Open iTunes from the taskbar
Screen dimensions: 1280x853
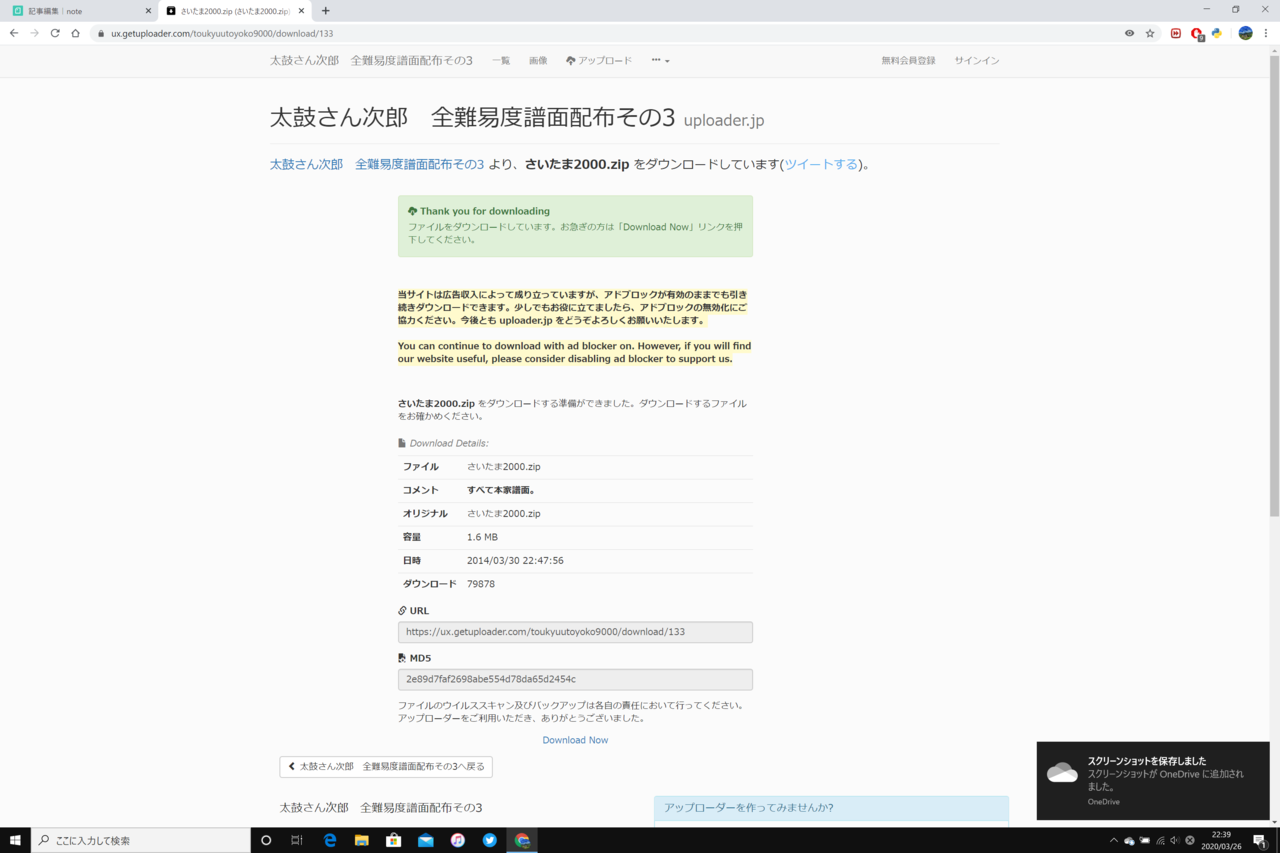click(x=457, y=840)
